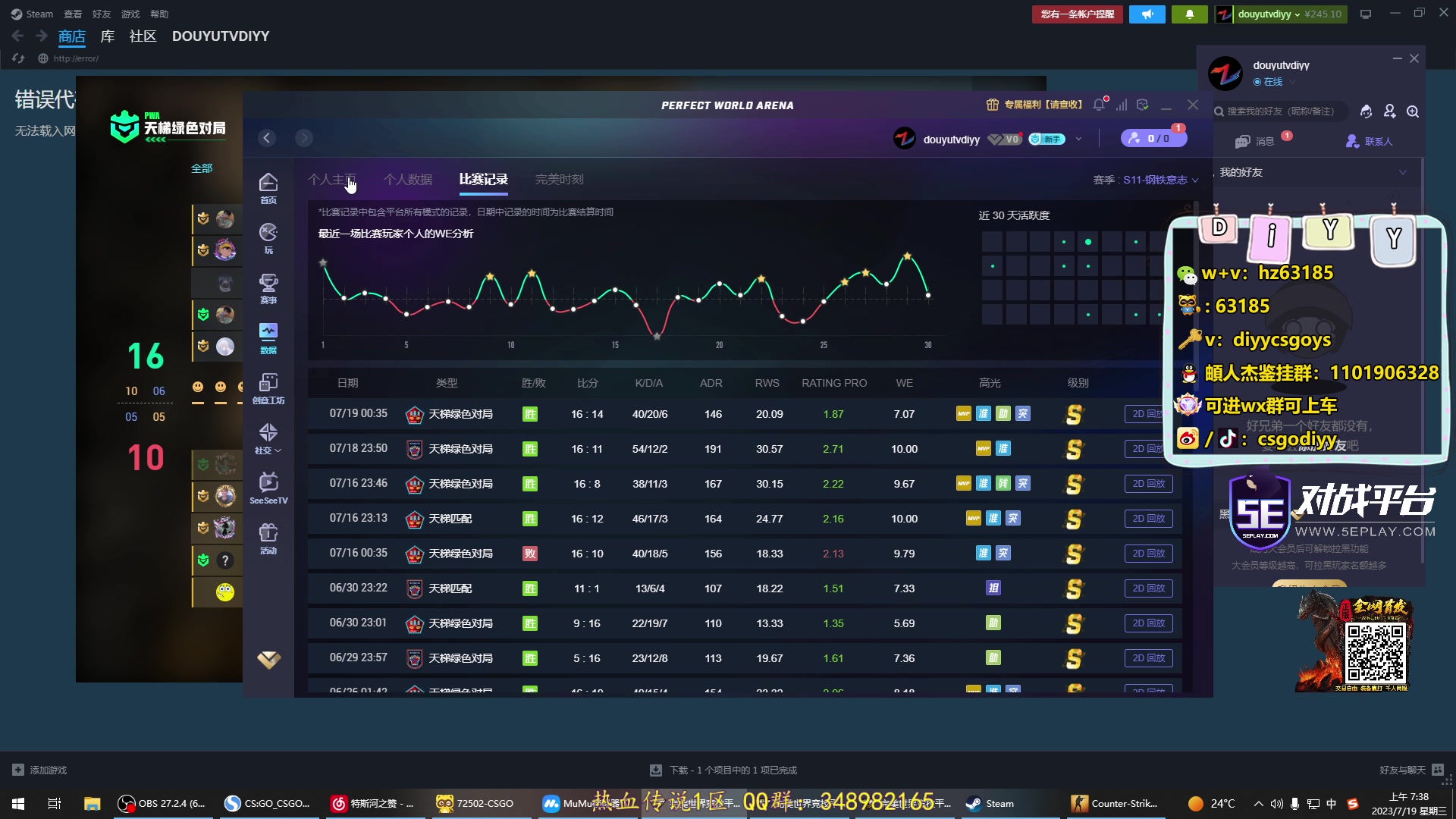
Task: Open the Steam 查看 menu
Action: click(x=73, y=14)
